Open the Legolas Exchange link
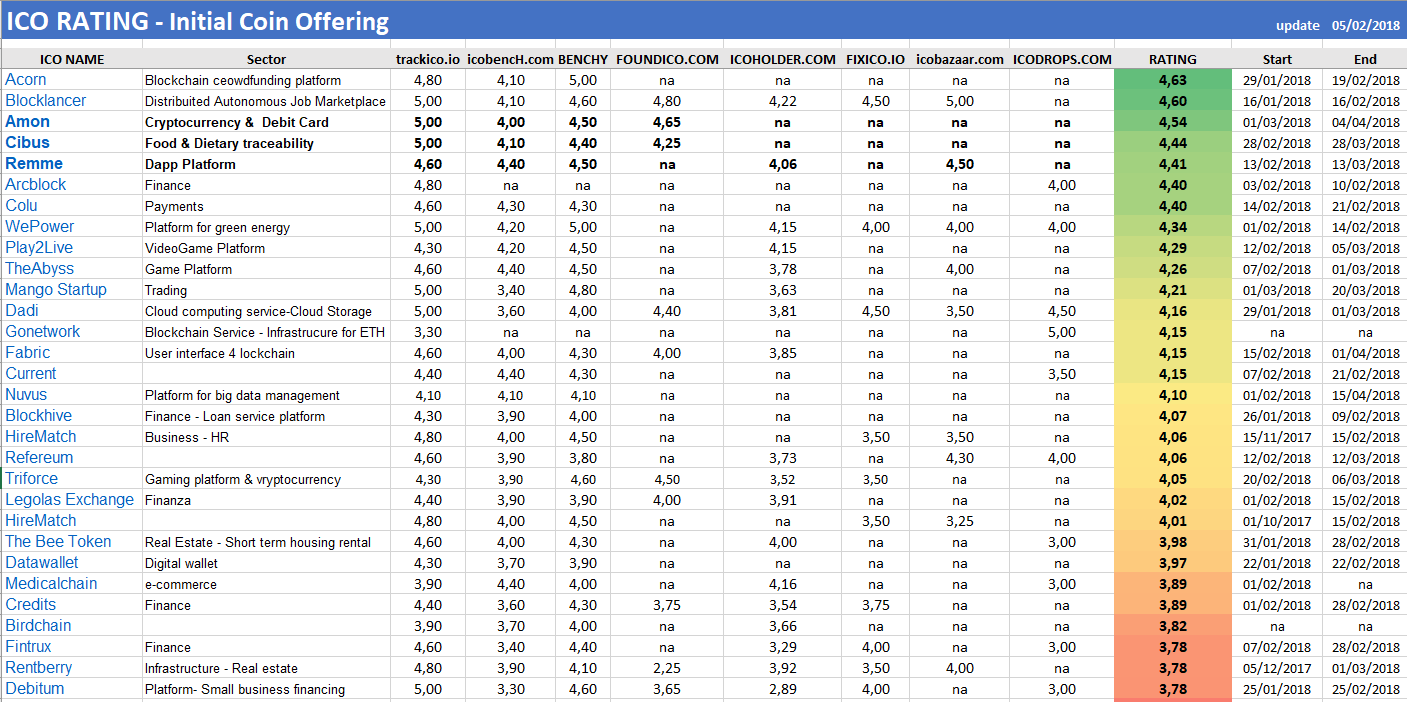The height and width of the screenshot is (702, 1407). tap(70, 500)
